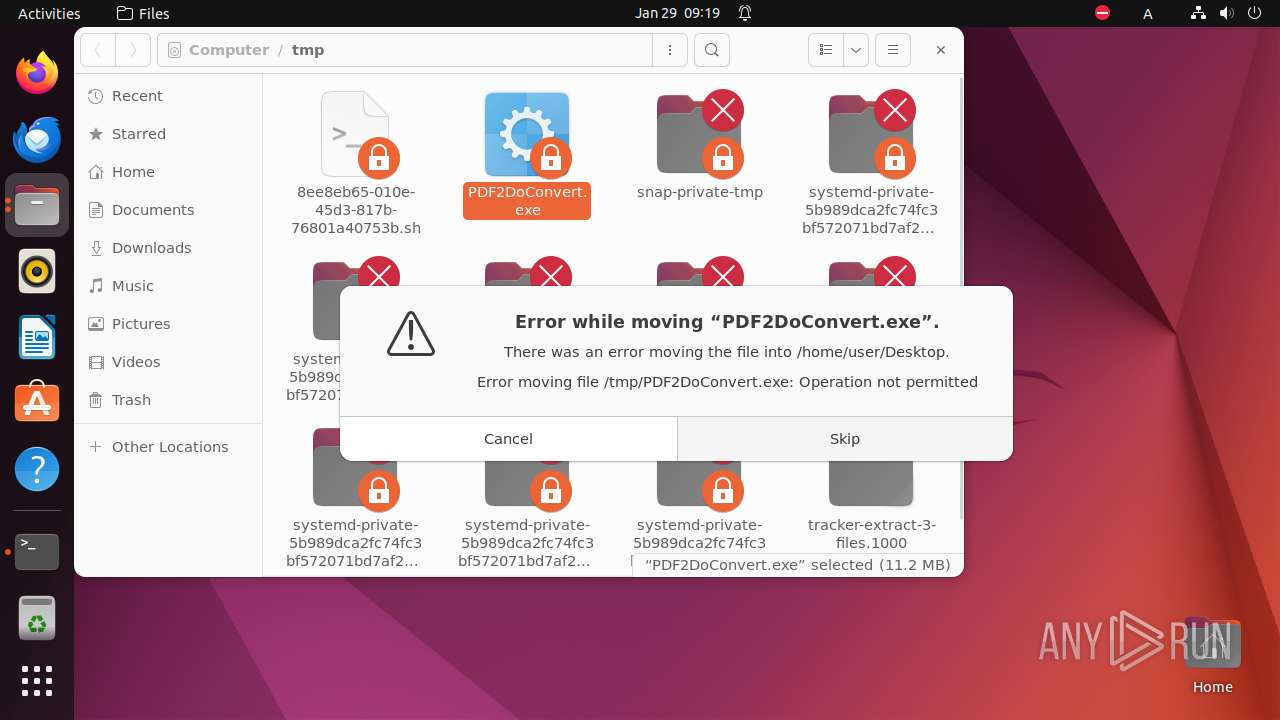Open Help from the dock
Screen dimensions: 1280x720
[x=37, y=469]
